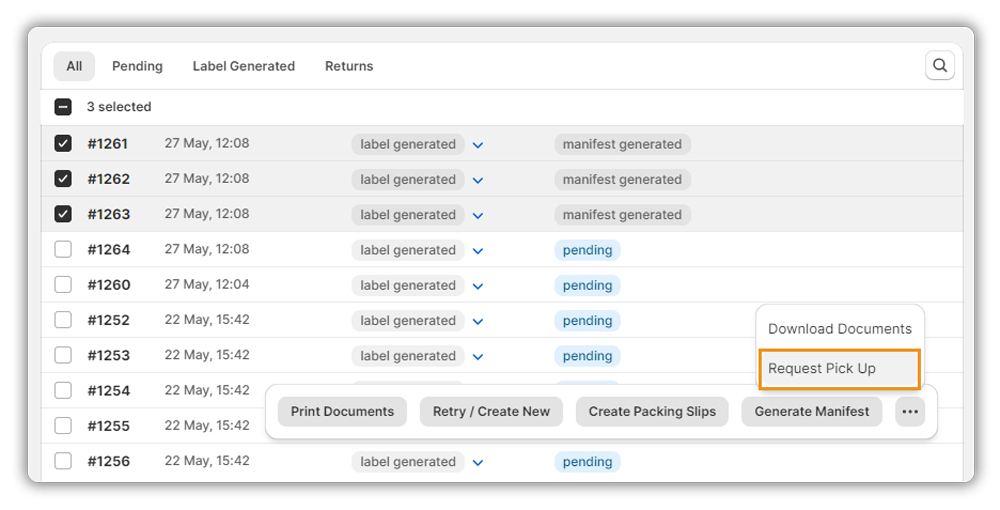The width and height of the screenshot is (1000, 510).
Task: Click pending badge on order #1253
Action: pos(587,356)
